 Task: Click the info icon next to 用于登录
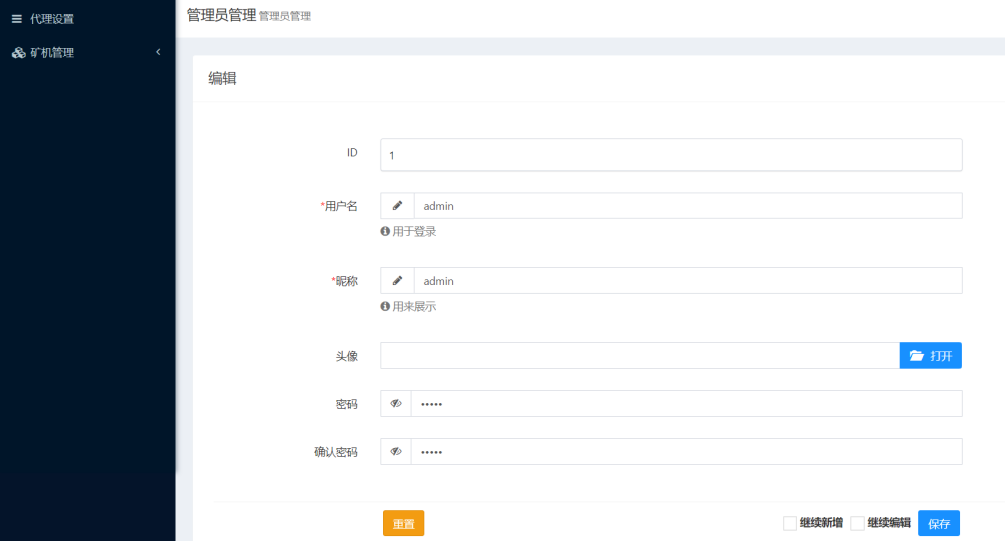385,231
